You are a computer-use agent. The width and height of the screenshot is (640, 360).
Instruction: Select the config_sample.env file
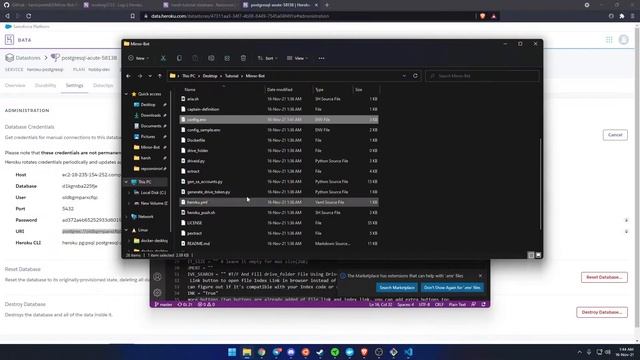point(279,130)
